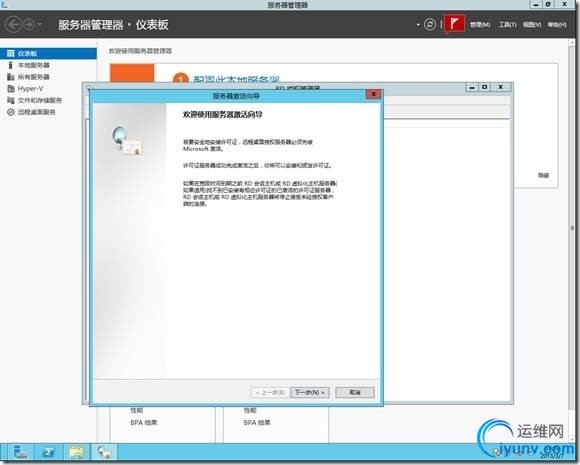Select 所有服务器 in the sidebar

pyautogui.click(x=34, y=77)
